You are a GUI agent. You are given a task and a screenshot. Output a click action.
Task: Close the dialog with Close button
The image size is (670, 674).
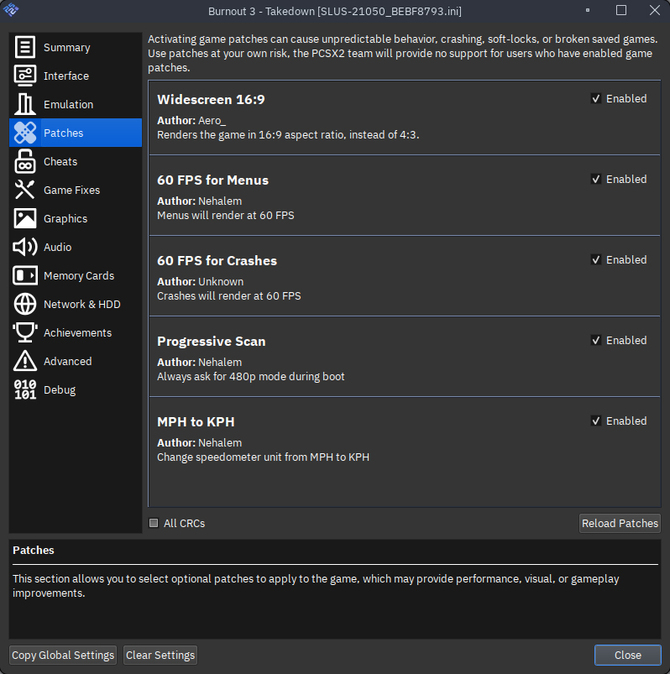[627, 655]
